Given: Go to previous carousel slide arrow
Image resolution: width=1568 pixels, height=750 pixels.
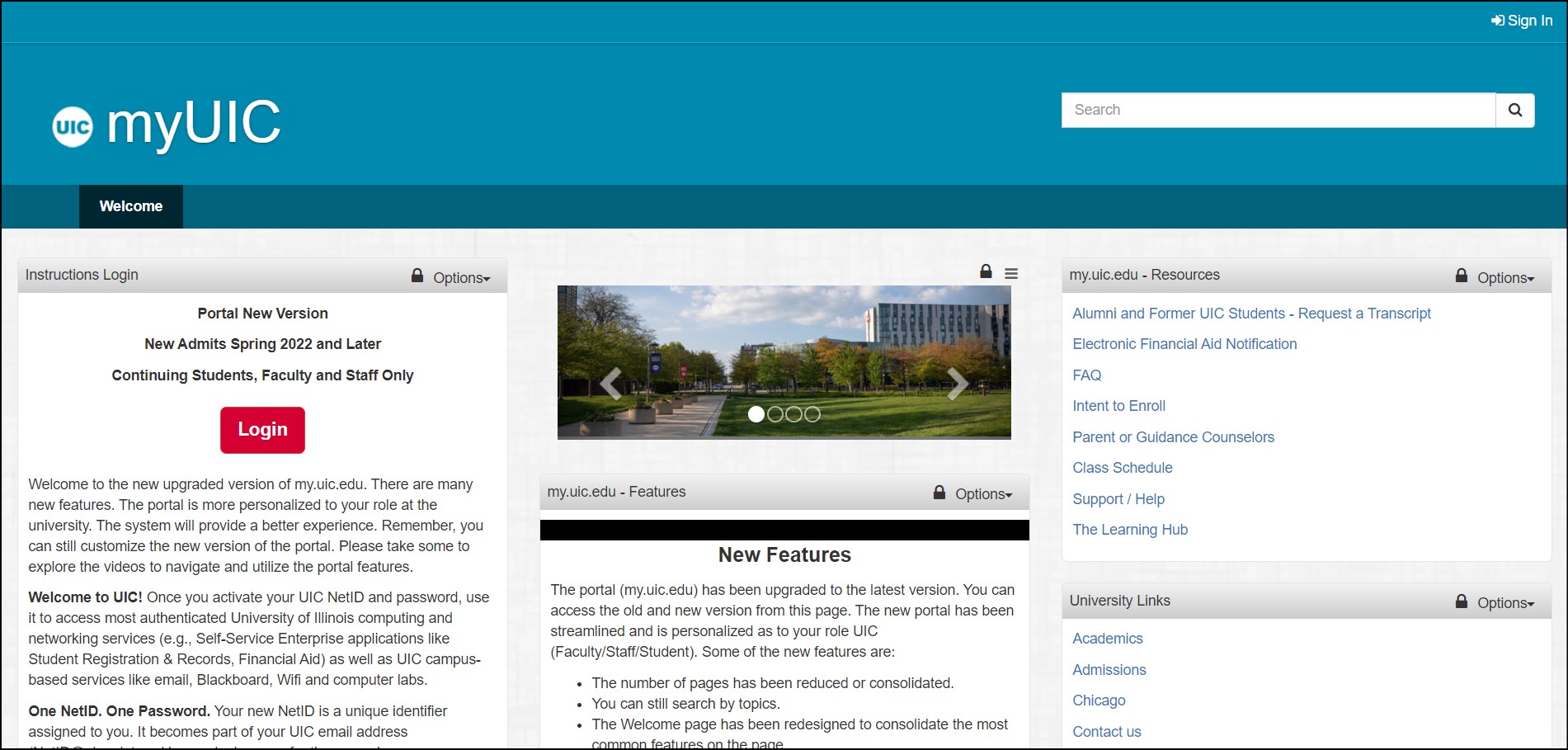Looking at the screenshot, I should click(x=611, y=384).
